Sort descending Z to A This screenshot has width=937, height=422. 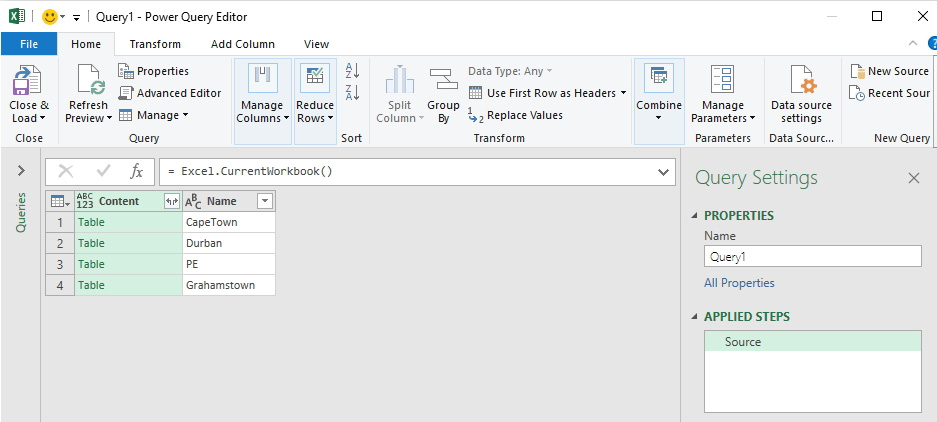pyautogui.click(x=352, y=93)
